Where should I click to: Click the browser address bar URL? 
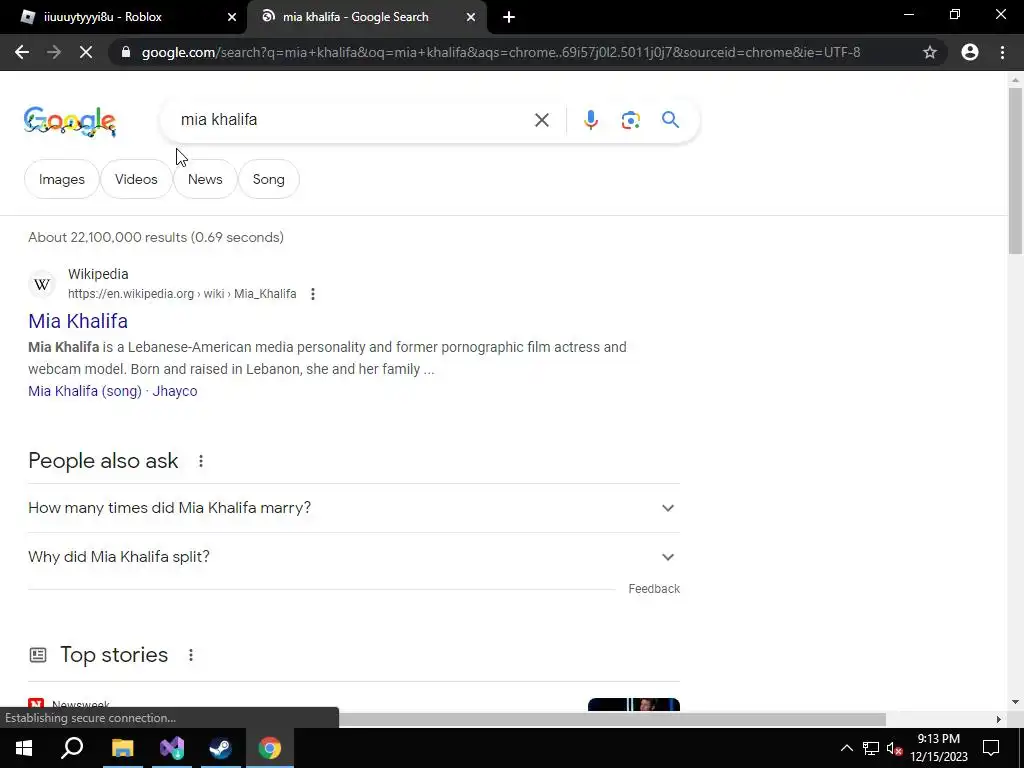501,52
